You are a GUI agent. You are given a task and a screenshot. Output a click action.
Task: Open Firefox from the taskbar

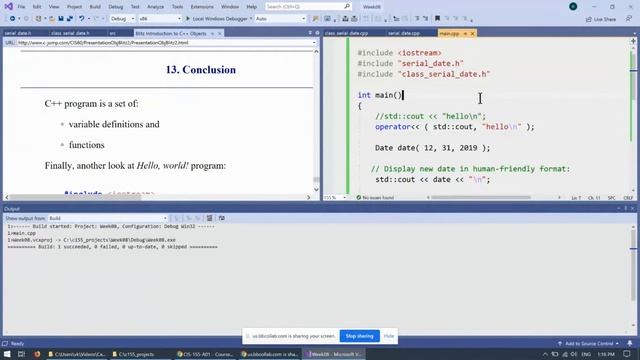tap(37, 354)
